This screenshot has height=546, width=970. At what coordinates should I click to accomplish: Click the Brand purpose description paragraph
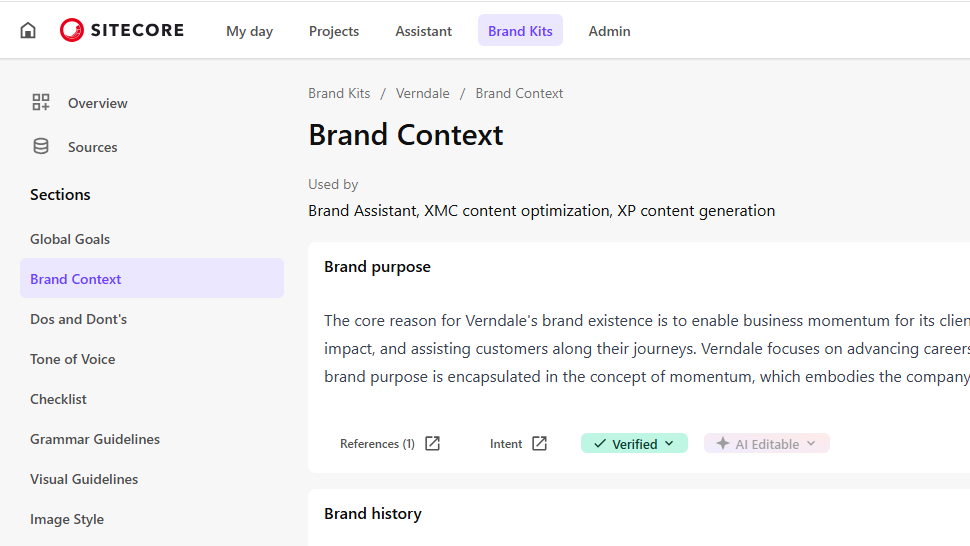(646, 349)
